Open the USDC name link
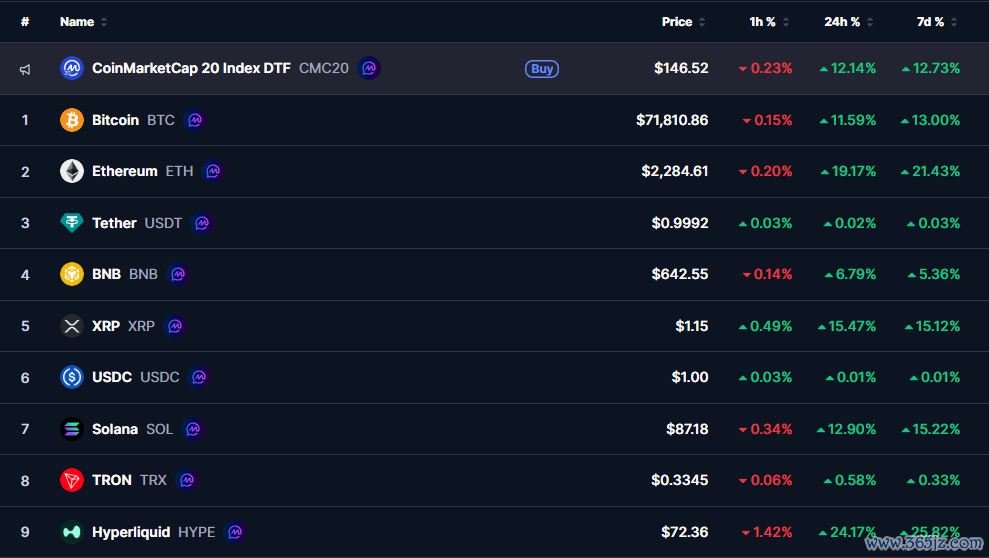The height and width of the screenshot is (558, 989). click(112, 377)
